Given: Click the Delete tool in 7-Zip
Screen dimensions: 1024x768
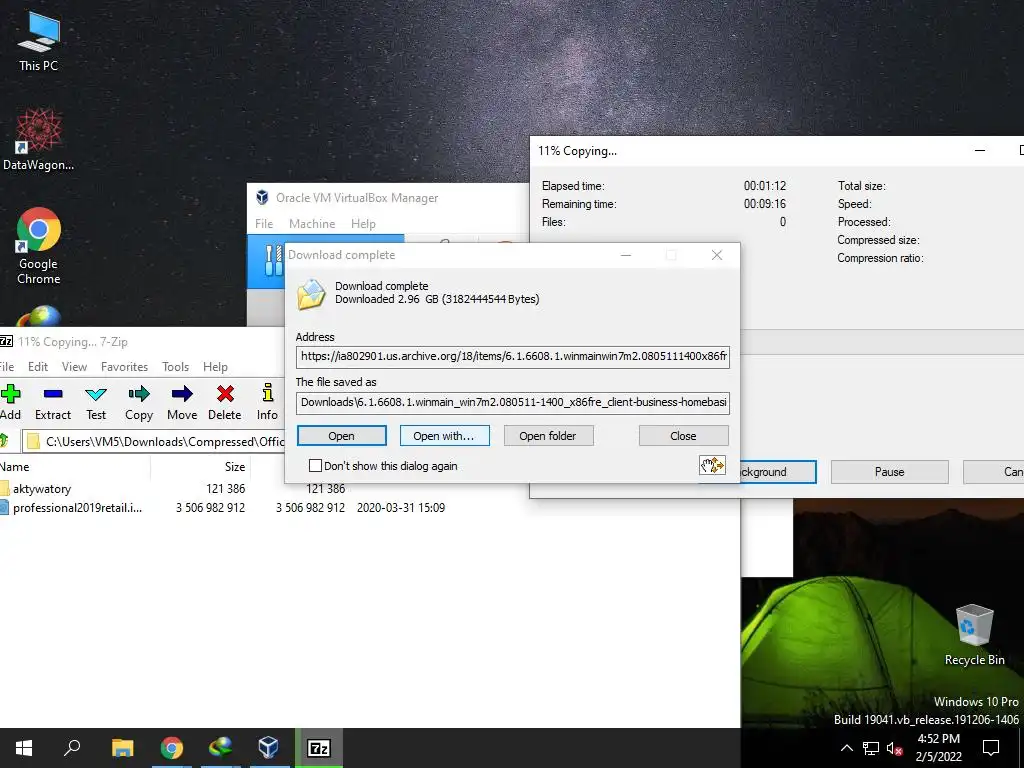Looking at the screenshot, I should click(x=225, y=402).
